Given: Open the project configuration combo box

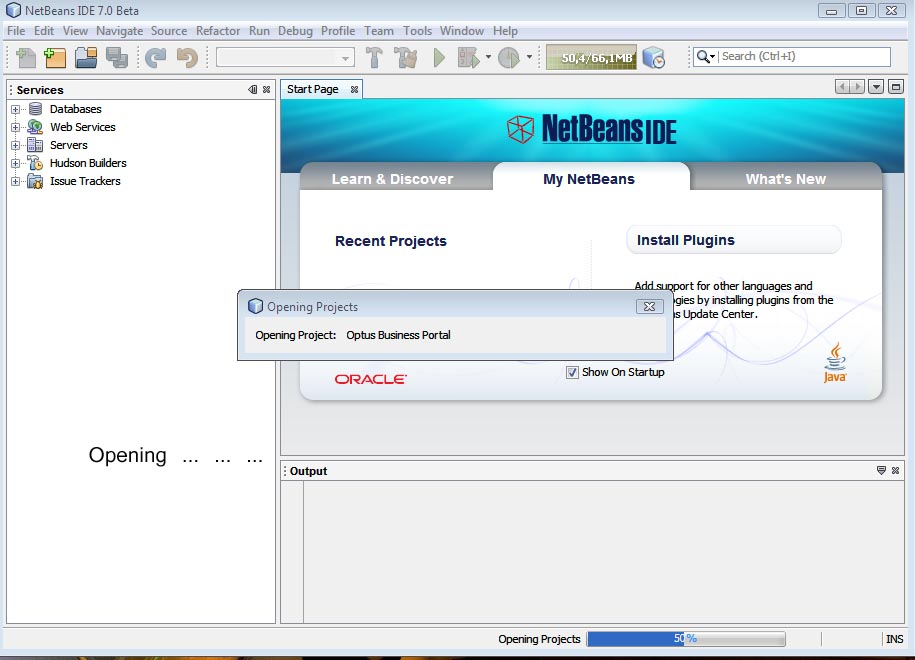Looking at the screenshot, I should tap(285, 58).
